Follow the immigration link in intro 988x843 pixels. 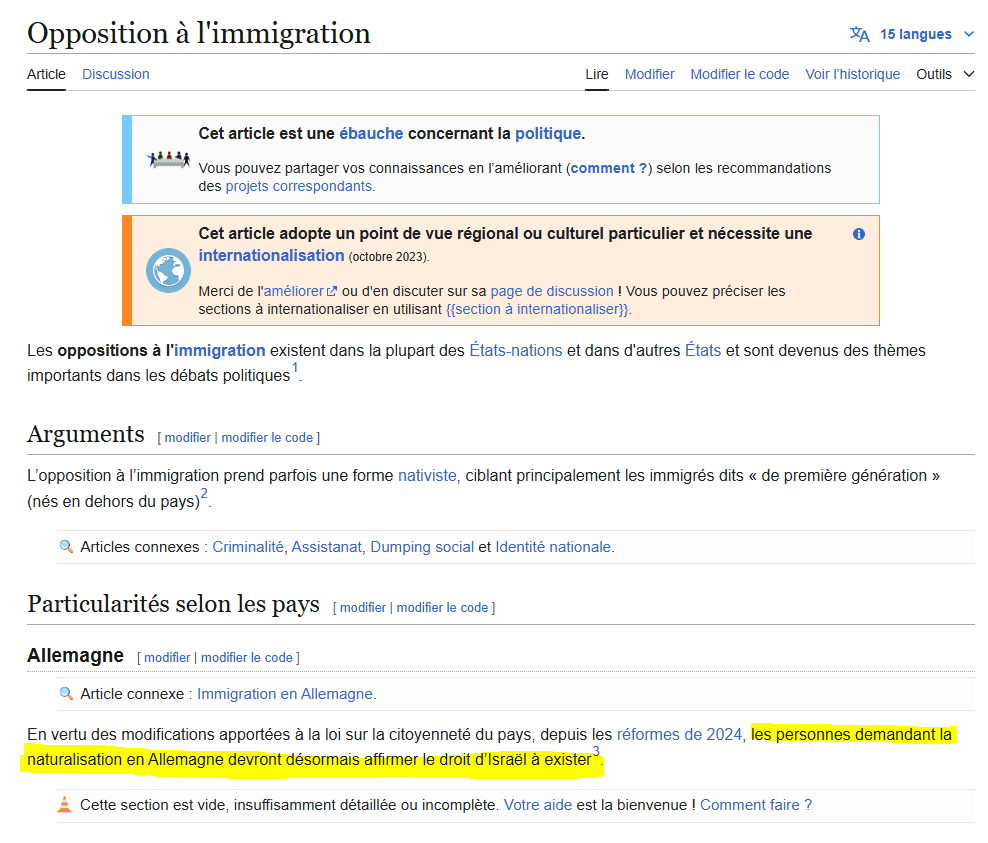[x=220, y=350]
